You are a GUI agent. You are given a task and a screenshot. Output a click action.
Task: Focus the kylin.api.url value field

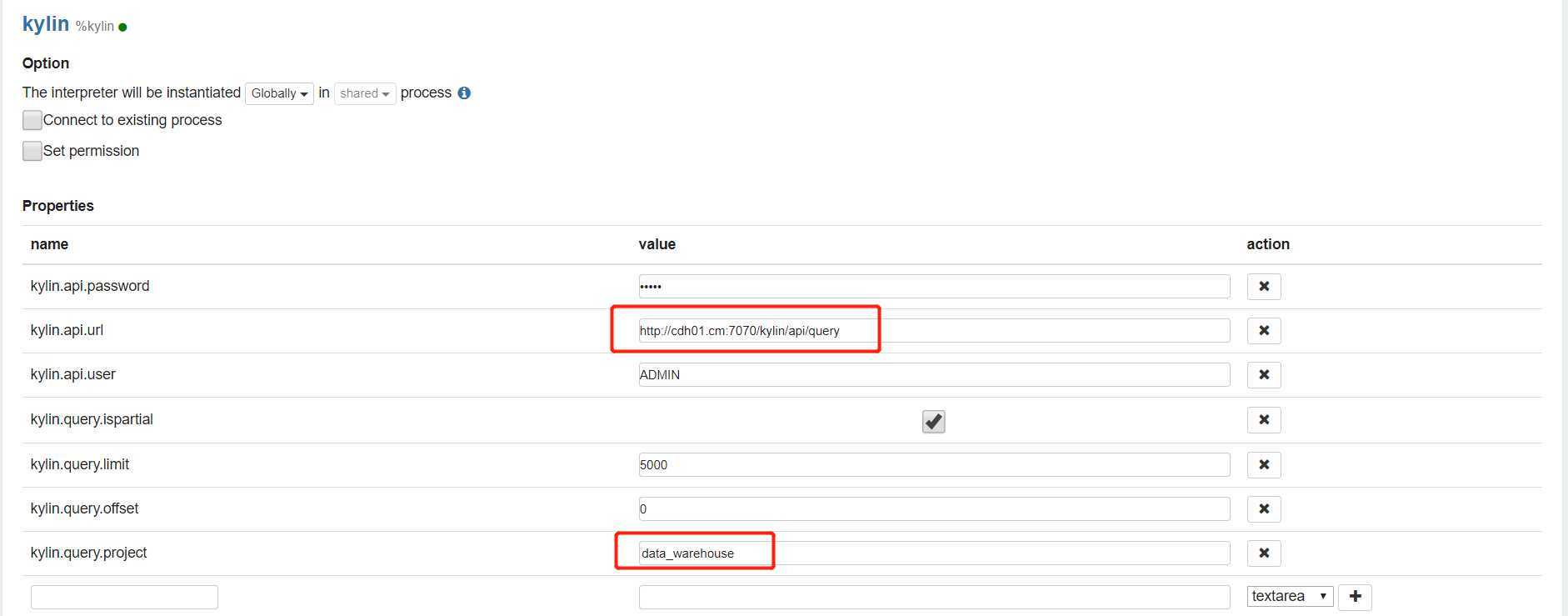pyautogui.click(x=934, y=330)
